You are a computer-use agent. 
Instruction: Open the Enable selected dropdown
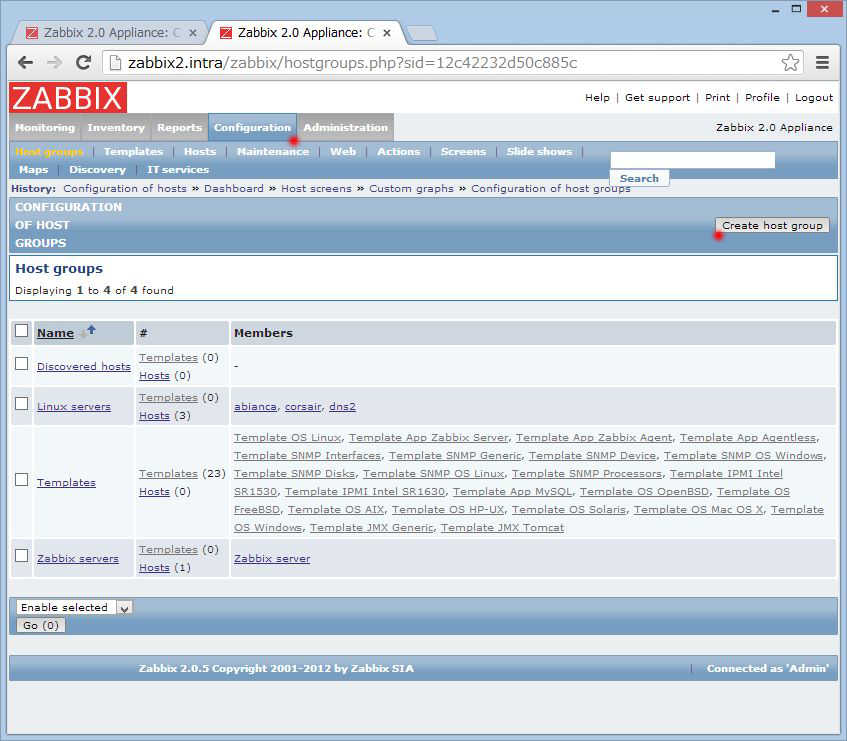coord(75,608)
